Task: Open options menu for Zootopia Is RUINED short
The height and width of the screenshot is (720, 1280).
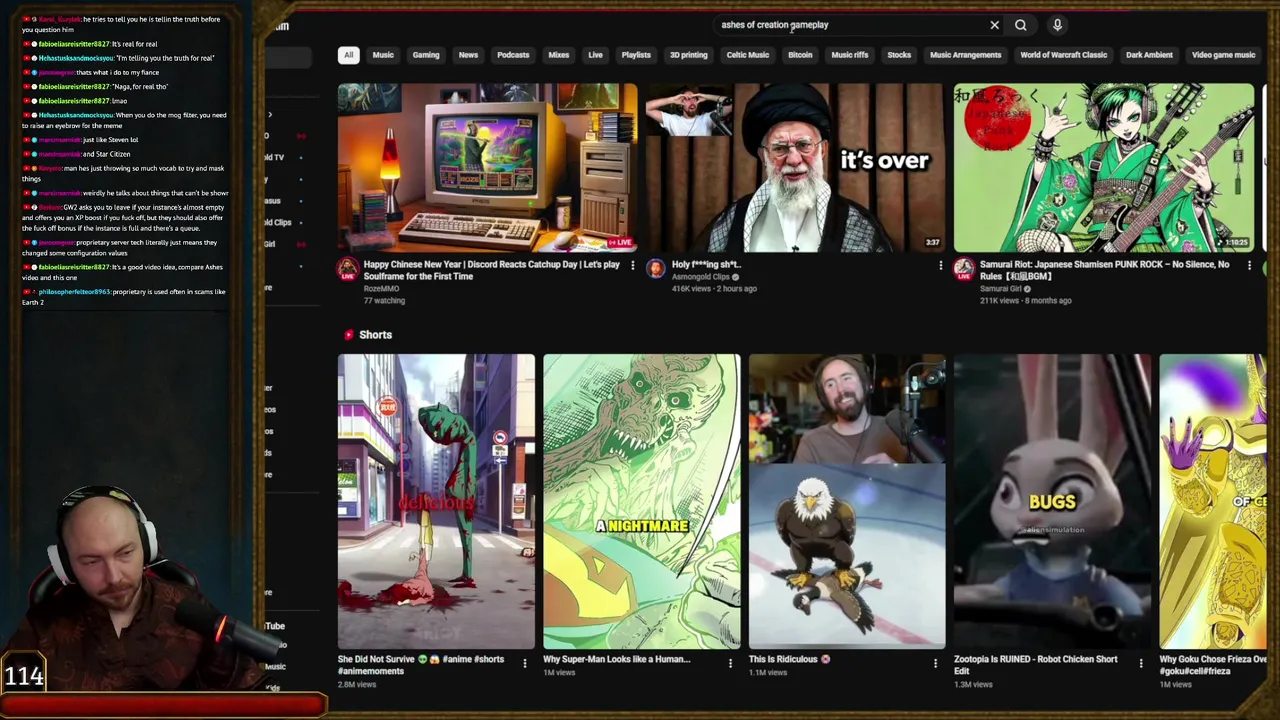Action: point(1141,662)
